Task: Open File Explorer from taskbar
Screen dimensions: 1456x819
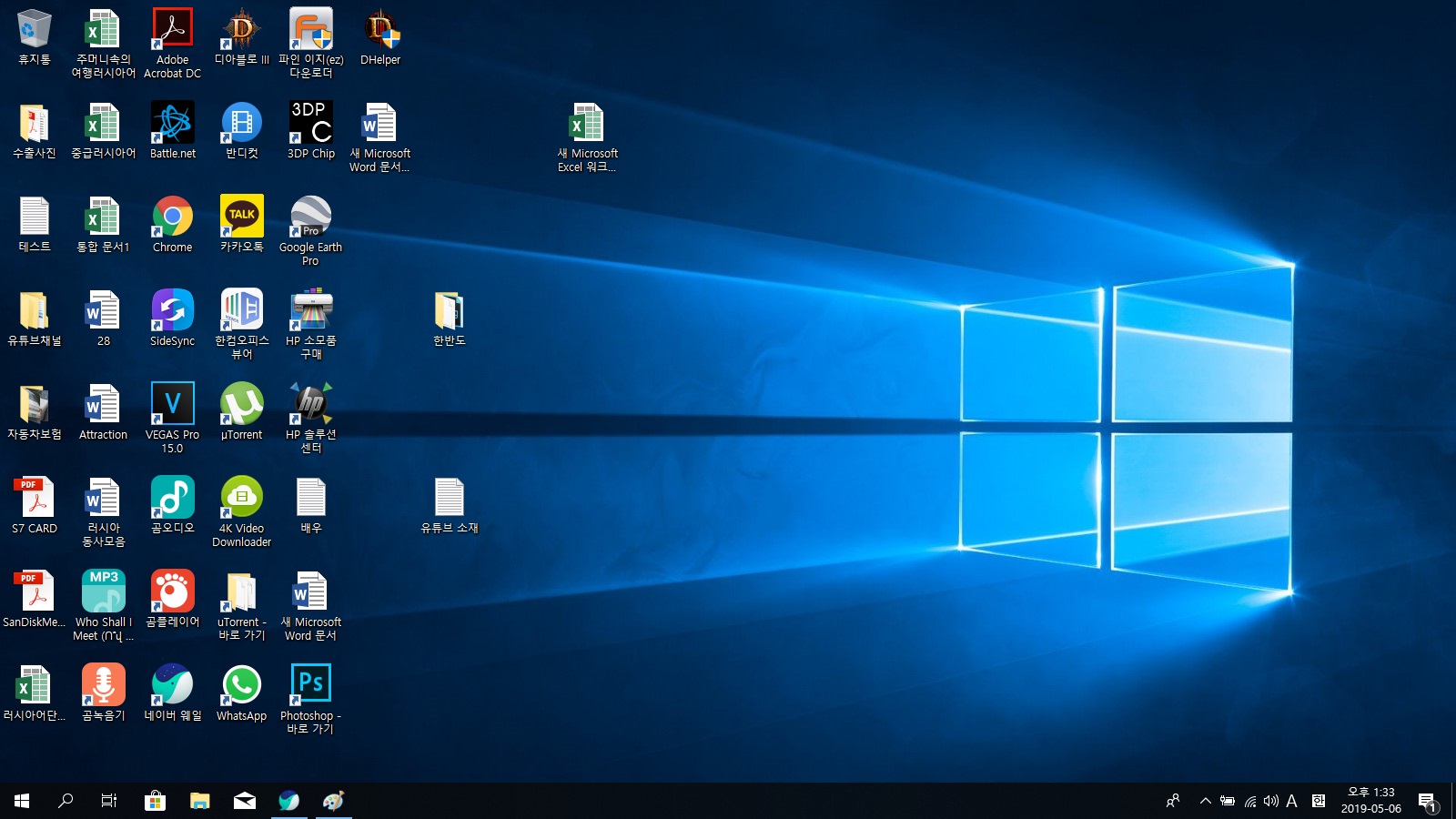Action: click(199, 801)
